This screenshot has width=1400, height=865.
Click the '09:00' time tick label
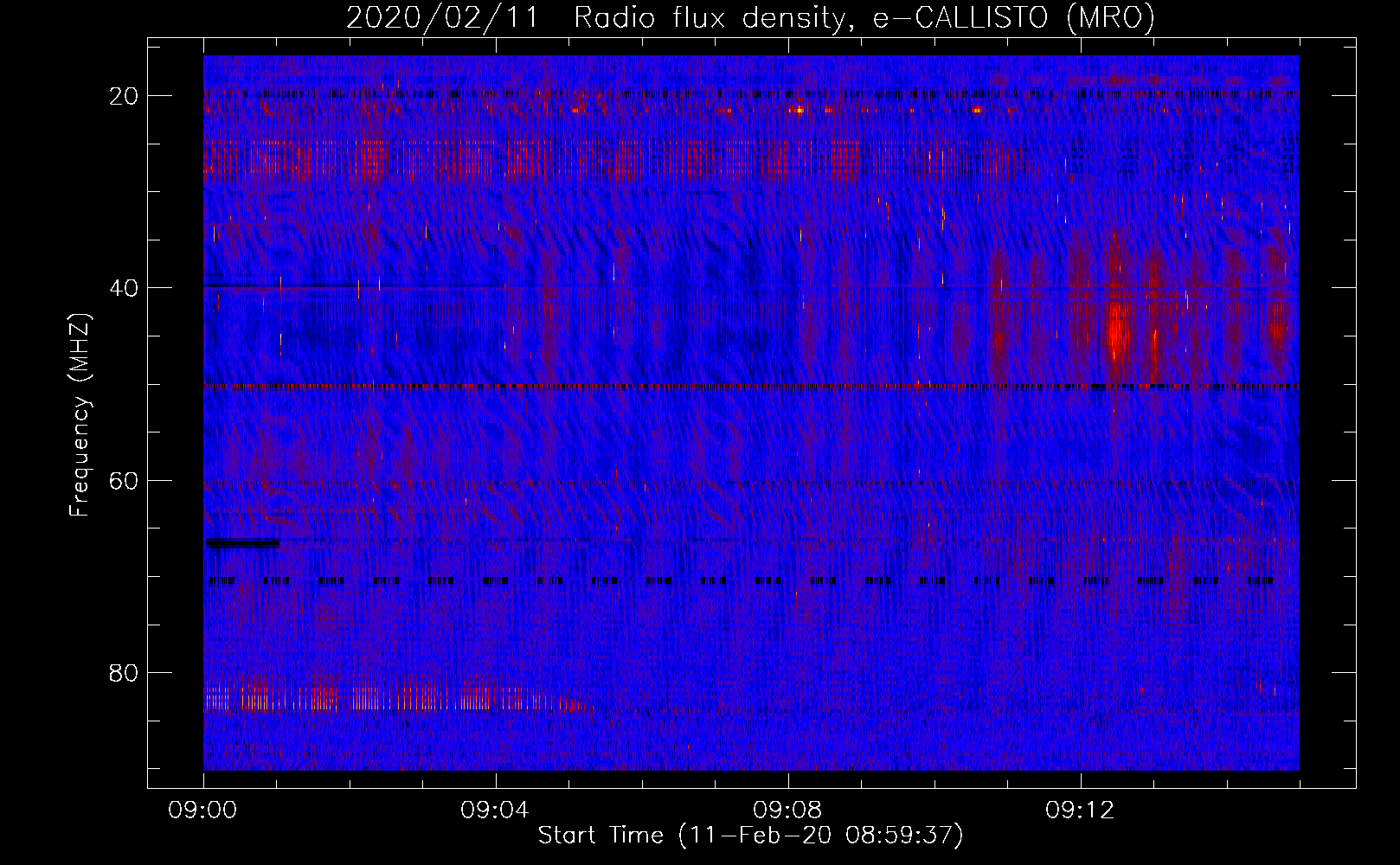point(203,811)
